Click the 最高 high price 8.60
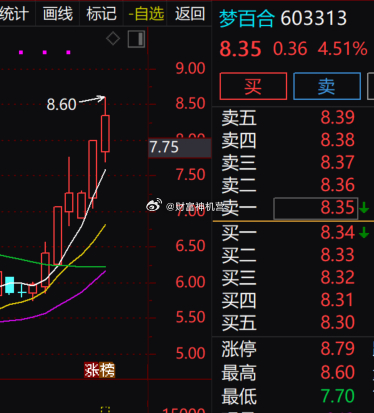The image size is (374, 413). (337, 372)
